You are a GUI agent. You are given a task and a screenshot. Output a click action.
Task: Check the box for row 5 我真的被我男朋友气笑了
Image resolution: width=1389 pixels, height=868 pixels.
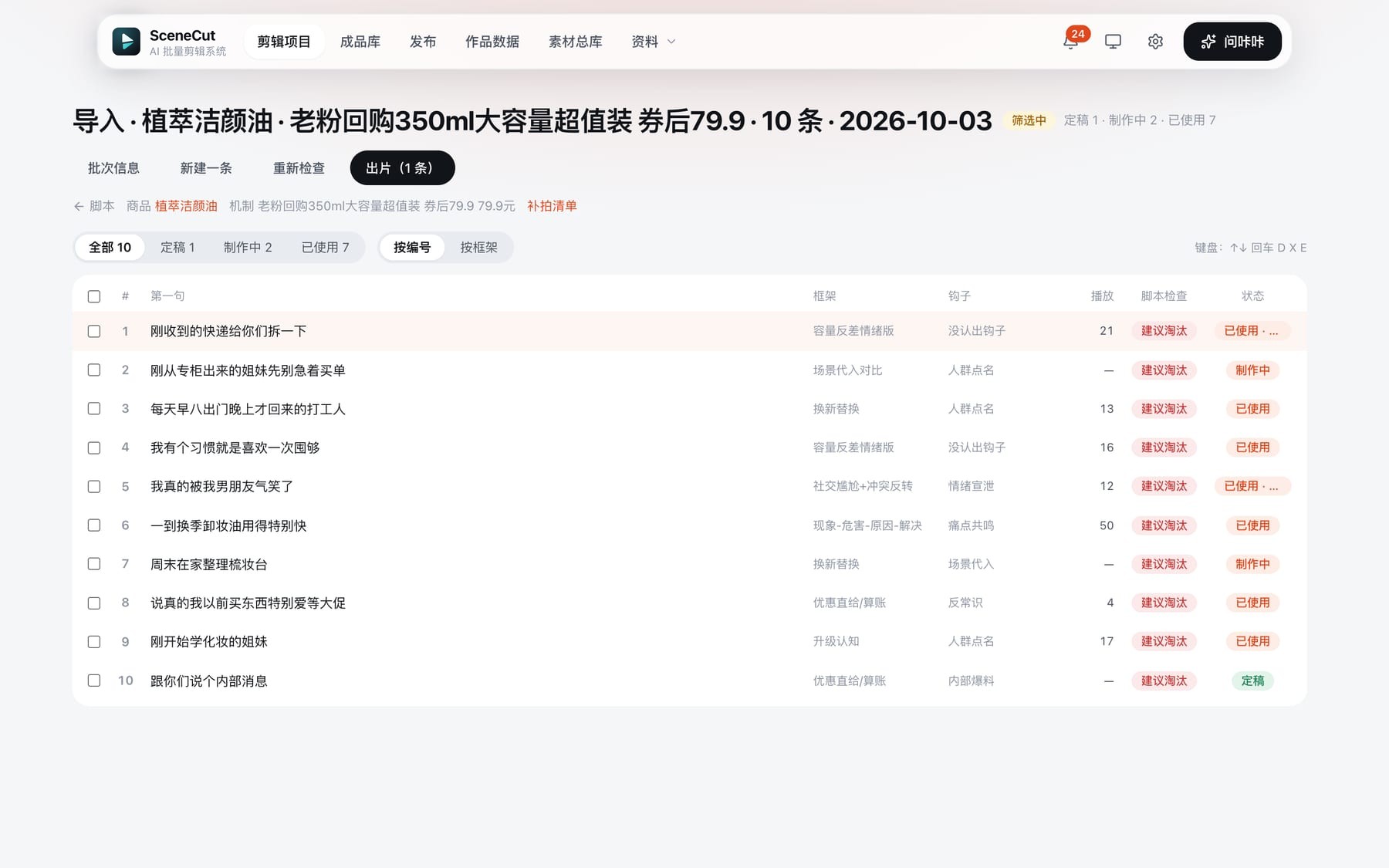click(x=94, y=486)
